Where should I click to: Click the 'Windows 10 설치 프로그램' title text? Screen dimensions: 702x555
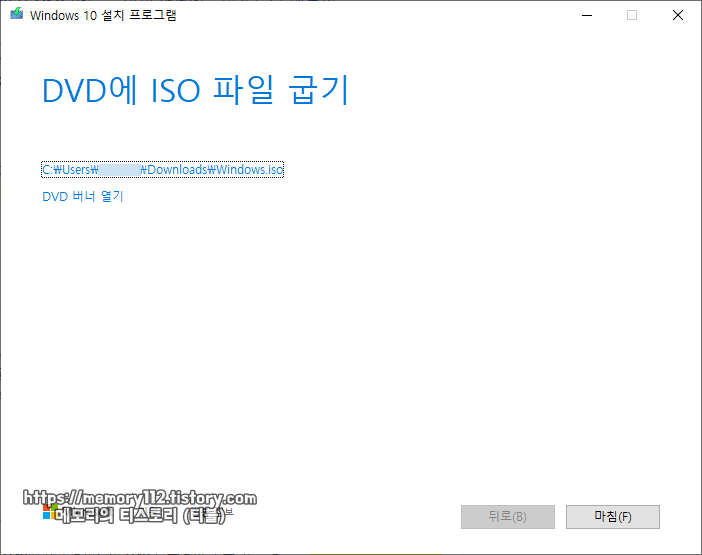click(x=103, y=15)
